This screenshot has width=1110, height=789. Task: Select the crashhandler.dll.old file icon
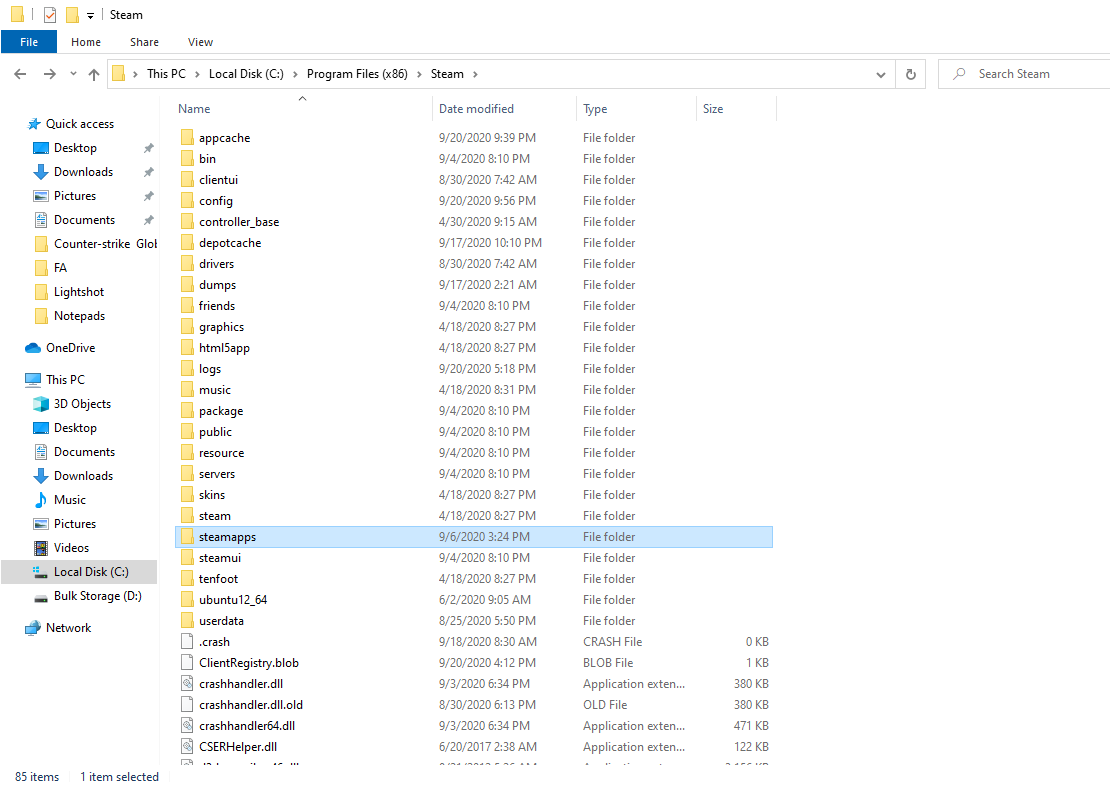pos(187,705)
